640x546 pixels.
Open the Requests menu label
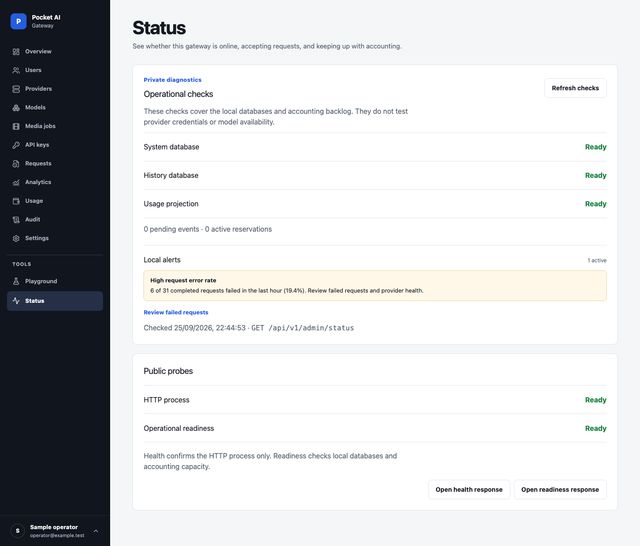(38, 164)
